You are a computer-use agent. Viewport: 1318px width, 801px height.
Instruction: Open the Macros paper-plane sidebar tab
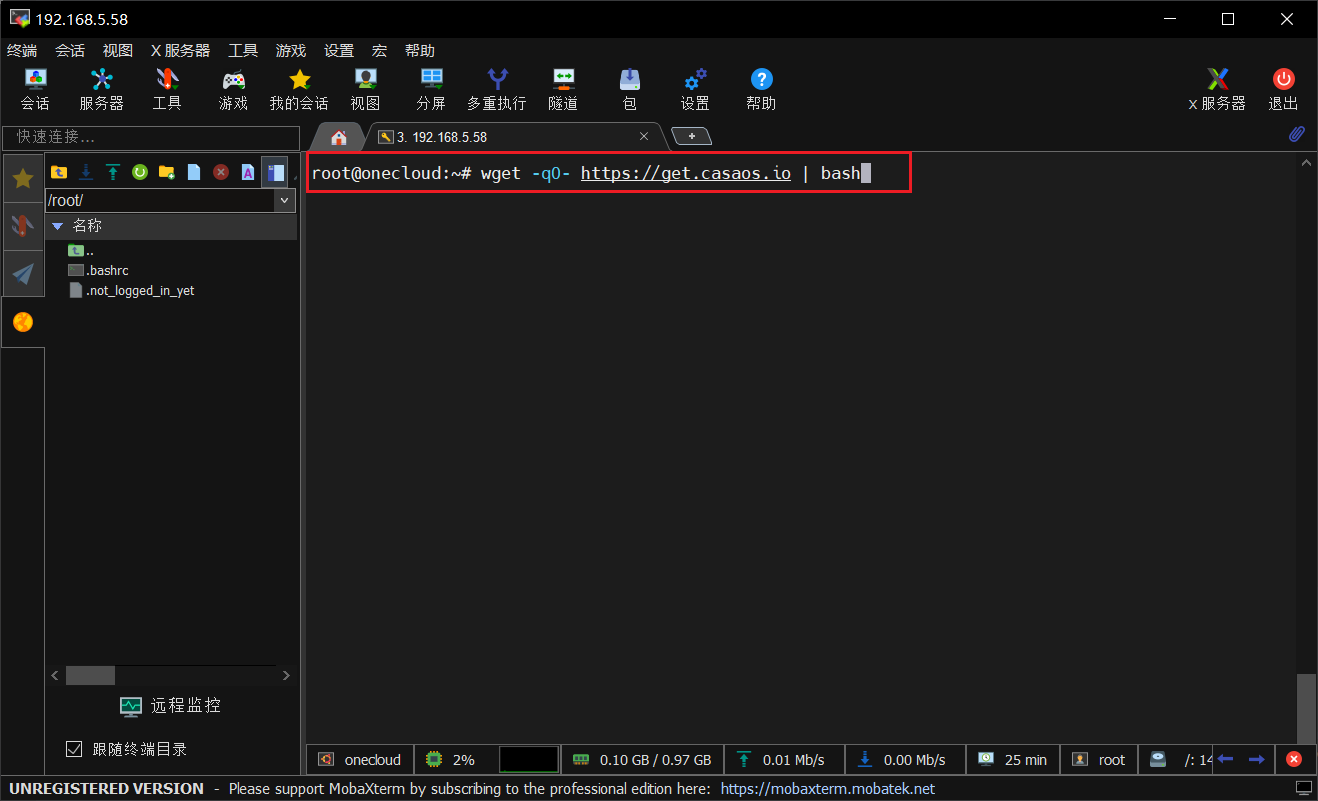coord(23,273)
